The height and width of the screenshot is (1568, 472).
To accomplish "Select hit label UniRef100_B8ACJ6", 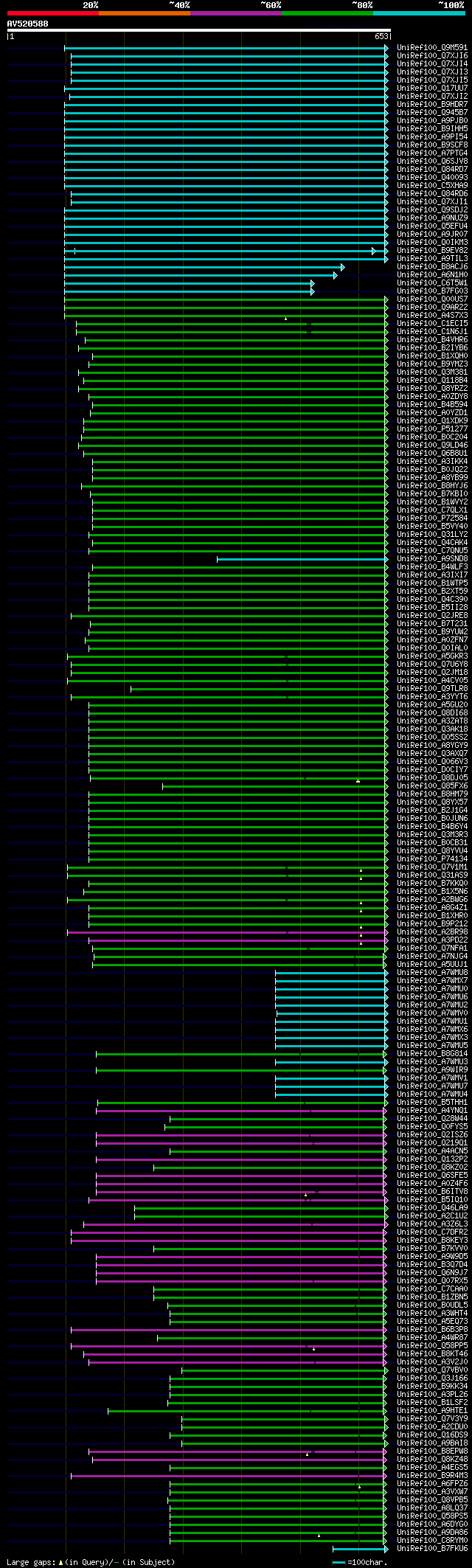I will (x=432, y=267).
